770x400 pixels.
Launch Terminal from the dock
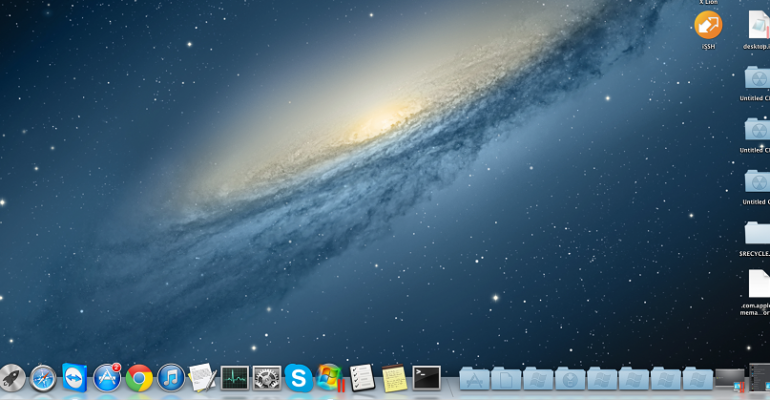[x=426, y=378]
